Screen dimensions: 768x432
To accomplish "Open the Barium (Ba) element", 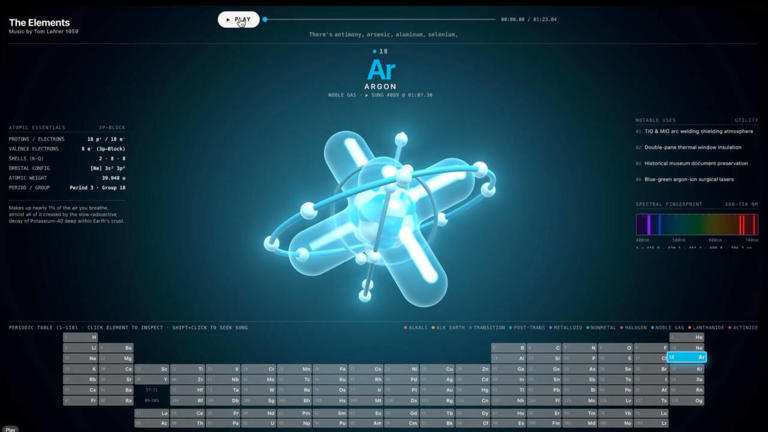I will pos(116,390).
